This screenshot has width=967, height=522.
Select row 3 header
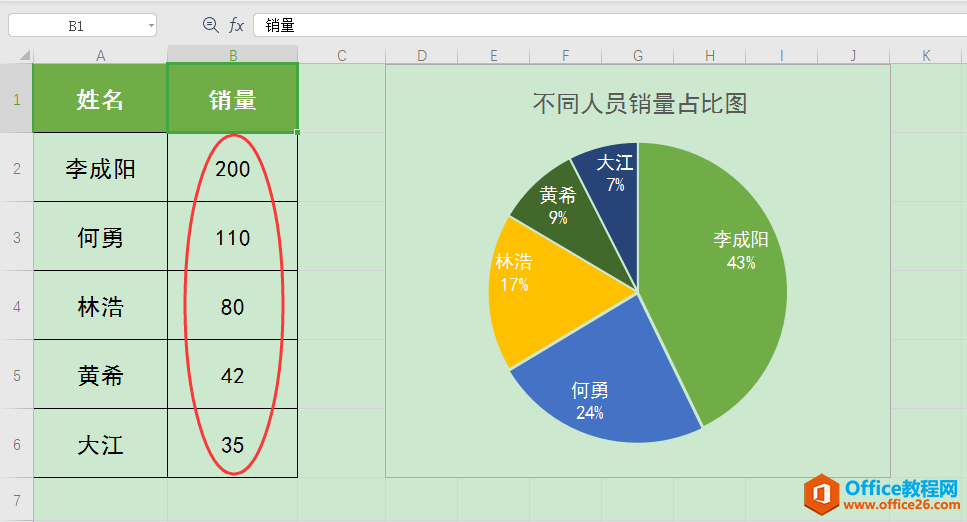point(17,237)
